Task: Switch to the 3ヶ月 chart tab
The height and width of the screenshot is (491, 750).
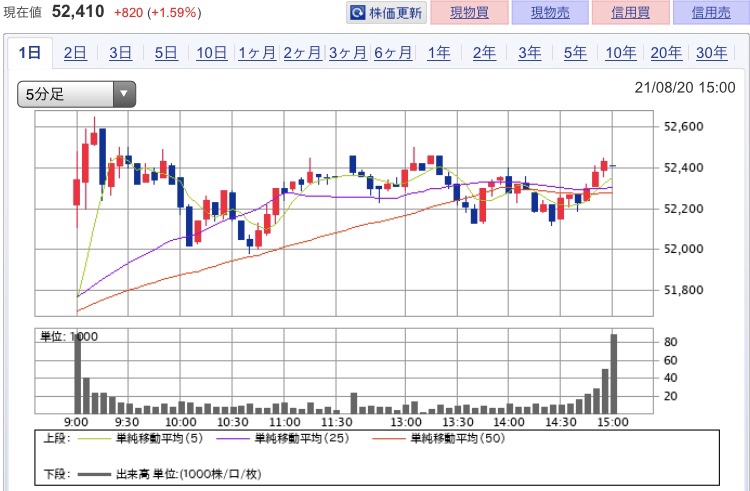Action: click(348, 53)
